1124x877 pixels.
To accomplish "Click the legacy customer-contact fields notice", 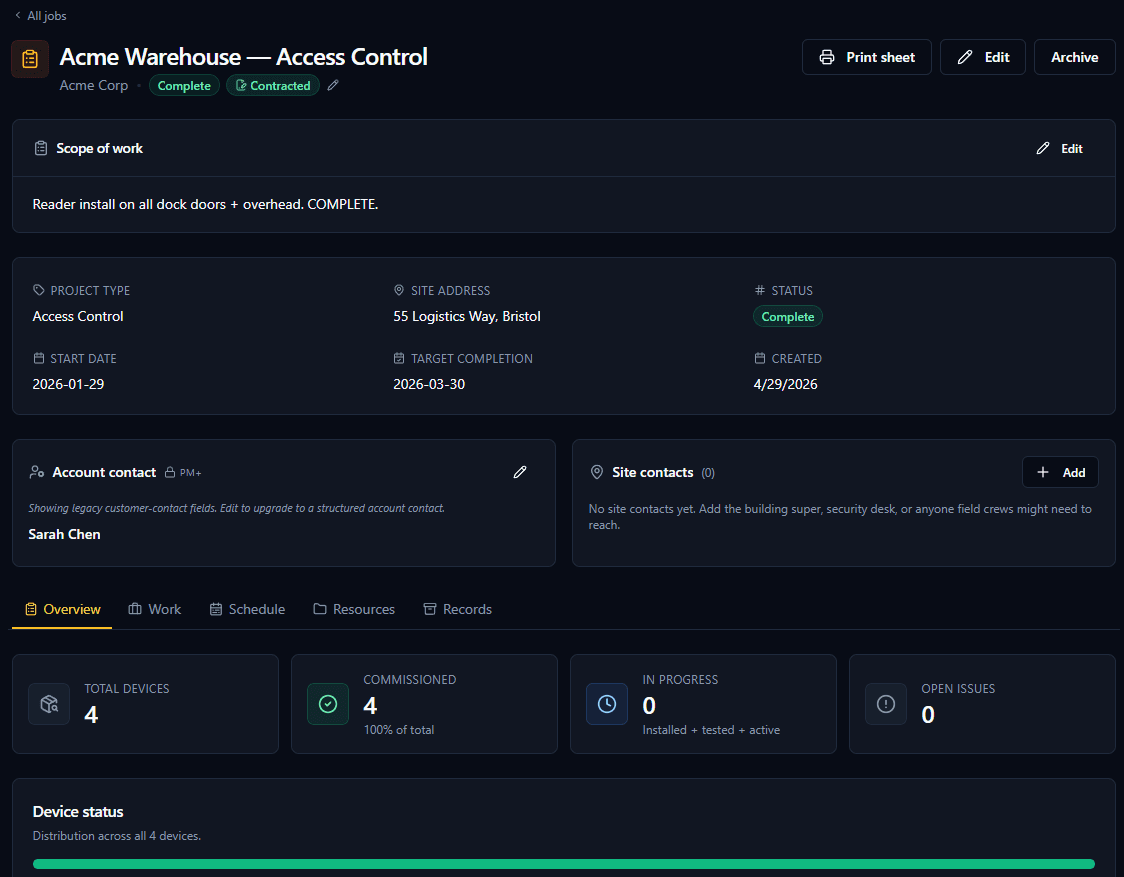I will [237, 508].
